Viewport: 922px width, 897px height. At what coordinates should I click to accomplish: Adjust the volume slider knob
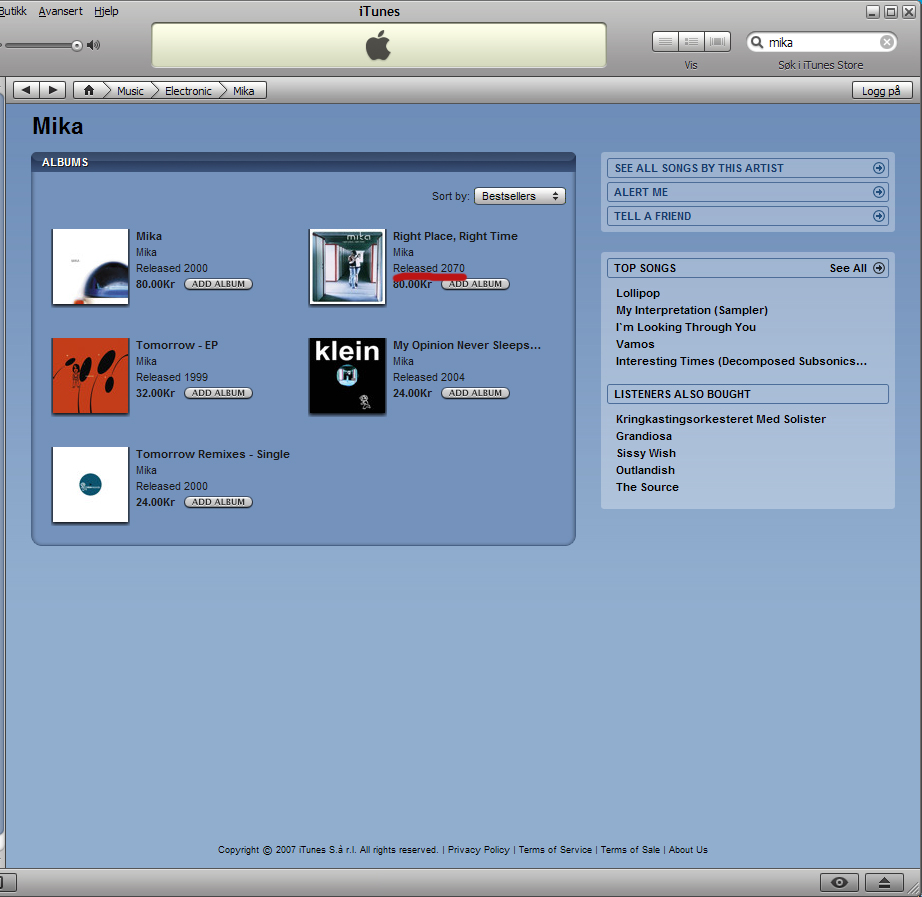[x=76, y=45]
